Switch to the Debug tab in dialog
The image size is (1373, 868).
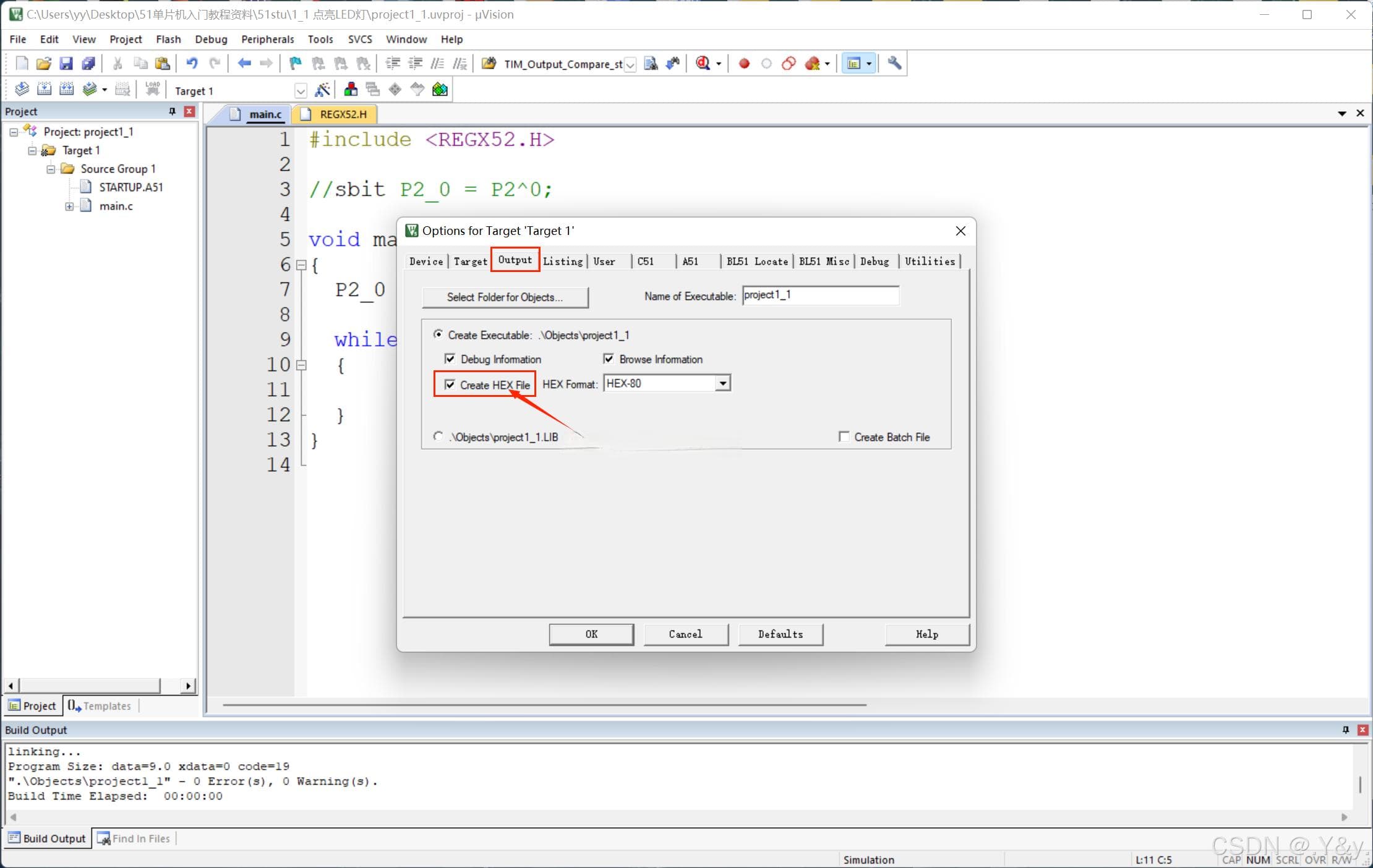pos(875,262)
